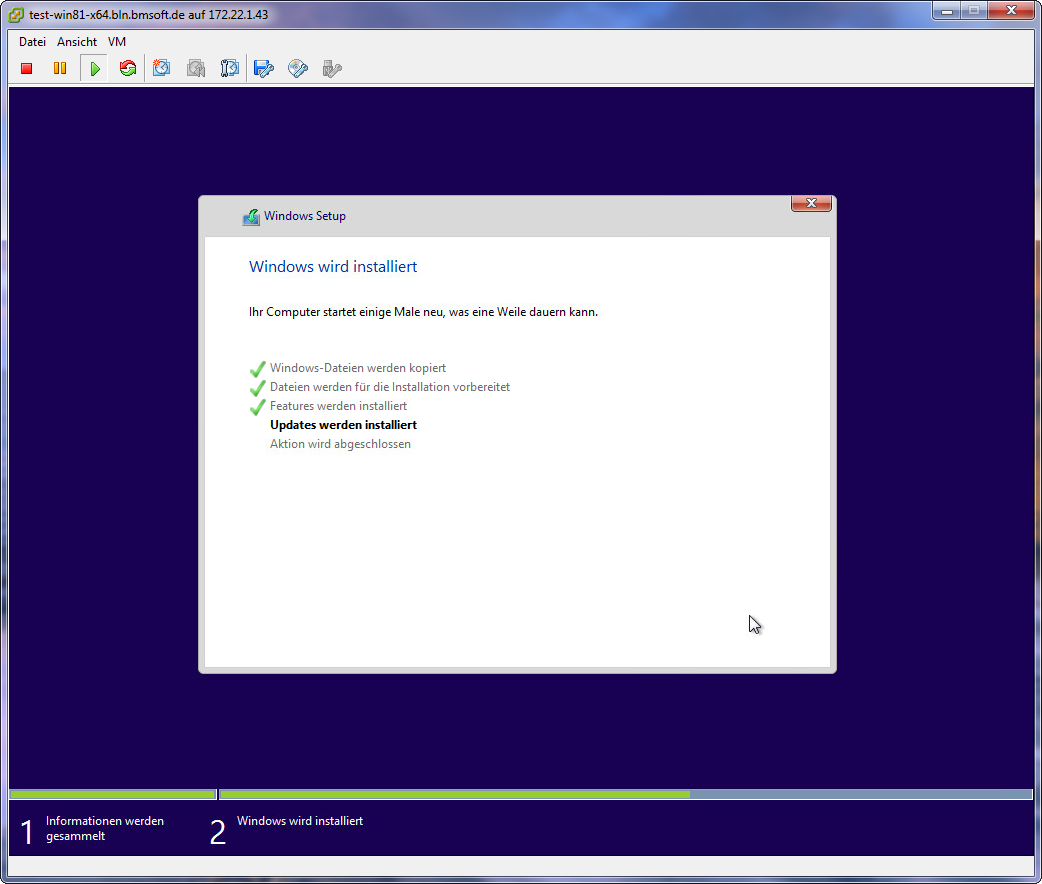1042x884 pixels.
Task: Open the VM menu
Action: click(x=117, y=42)
